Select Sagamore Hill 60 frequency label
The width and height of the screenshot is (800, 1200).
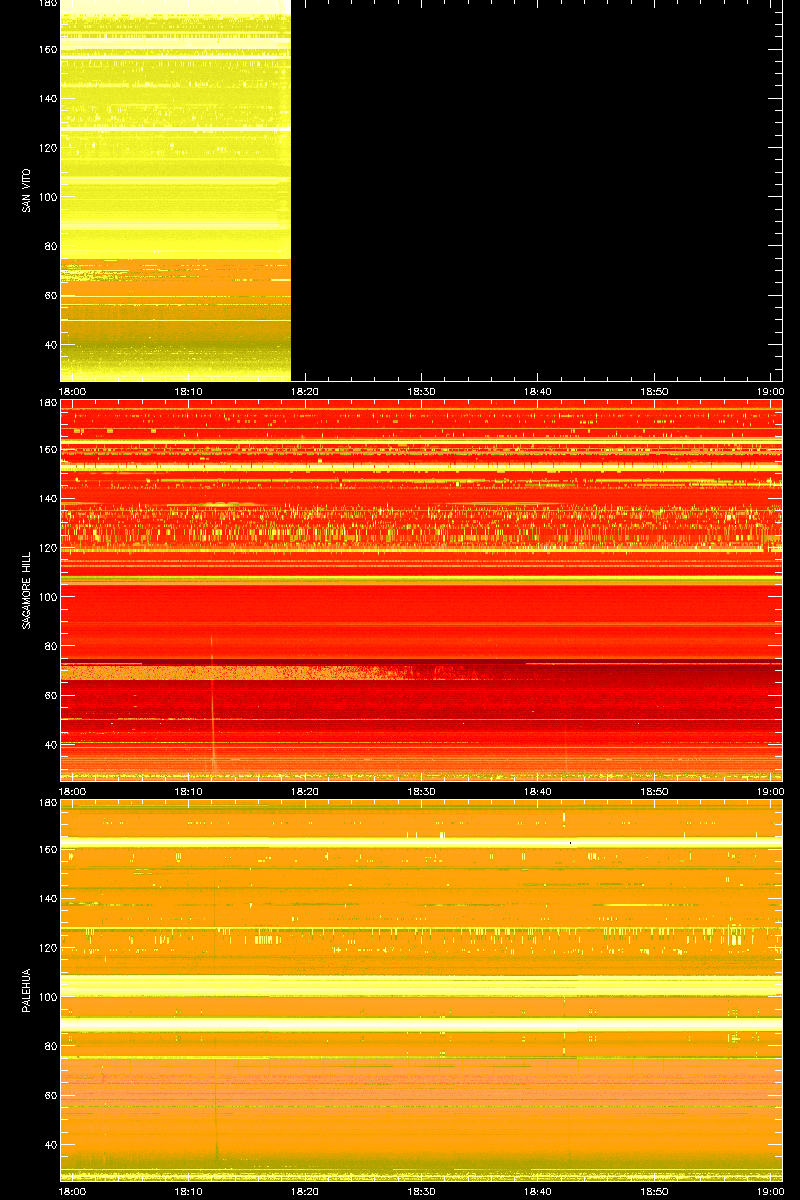tap(50, 695)
